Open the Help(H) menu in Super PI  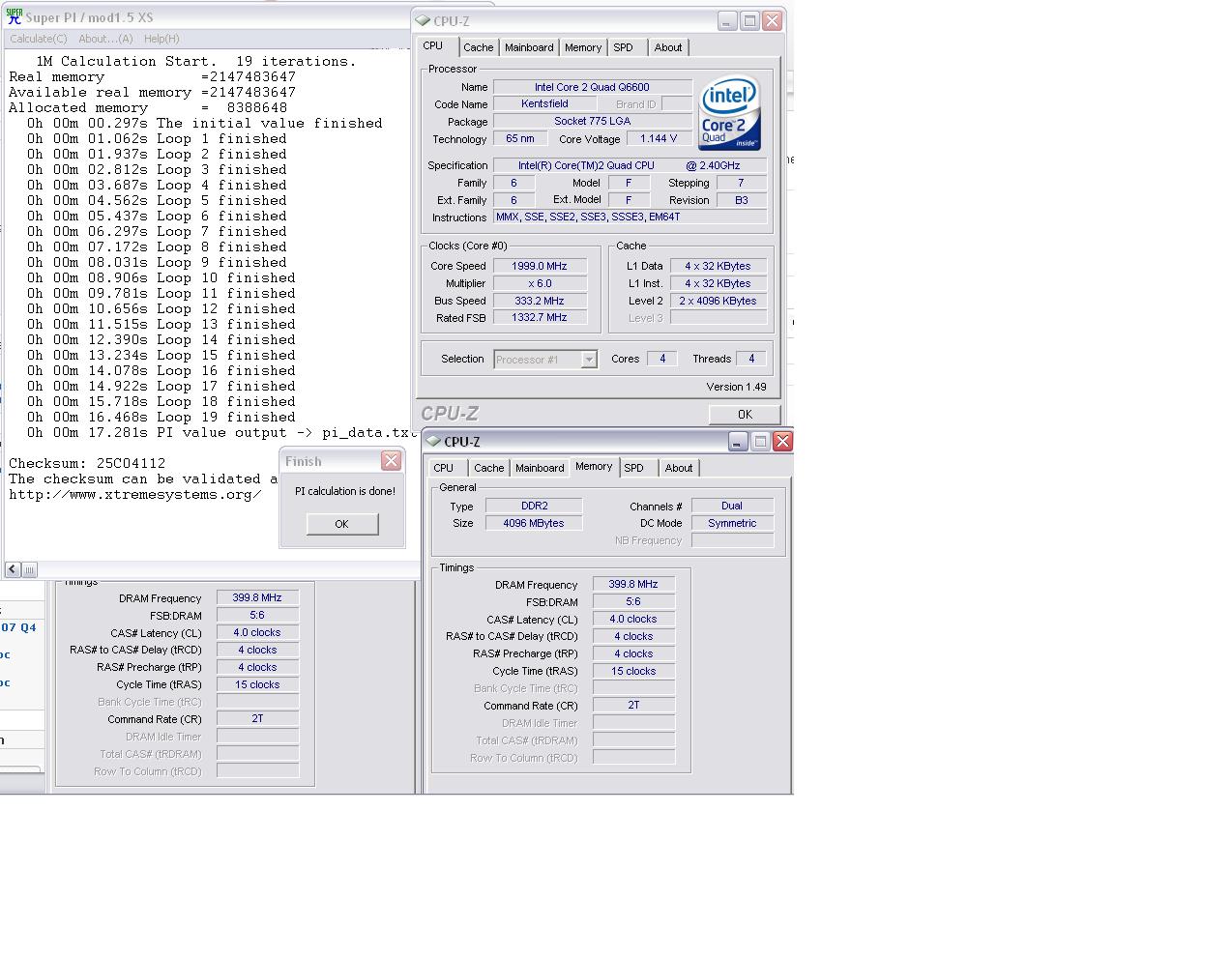coord(161,39)
